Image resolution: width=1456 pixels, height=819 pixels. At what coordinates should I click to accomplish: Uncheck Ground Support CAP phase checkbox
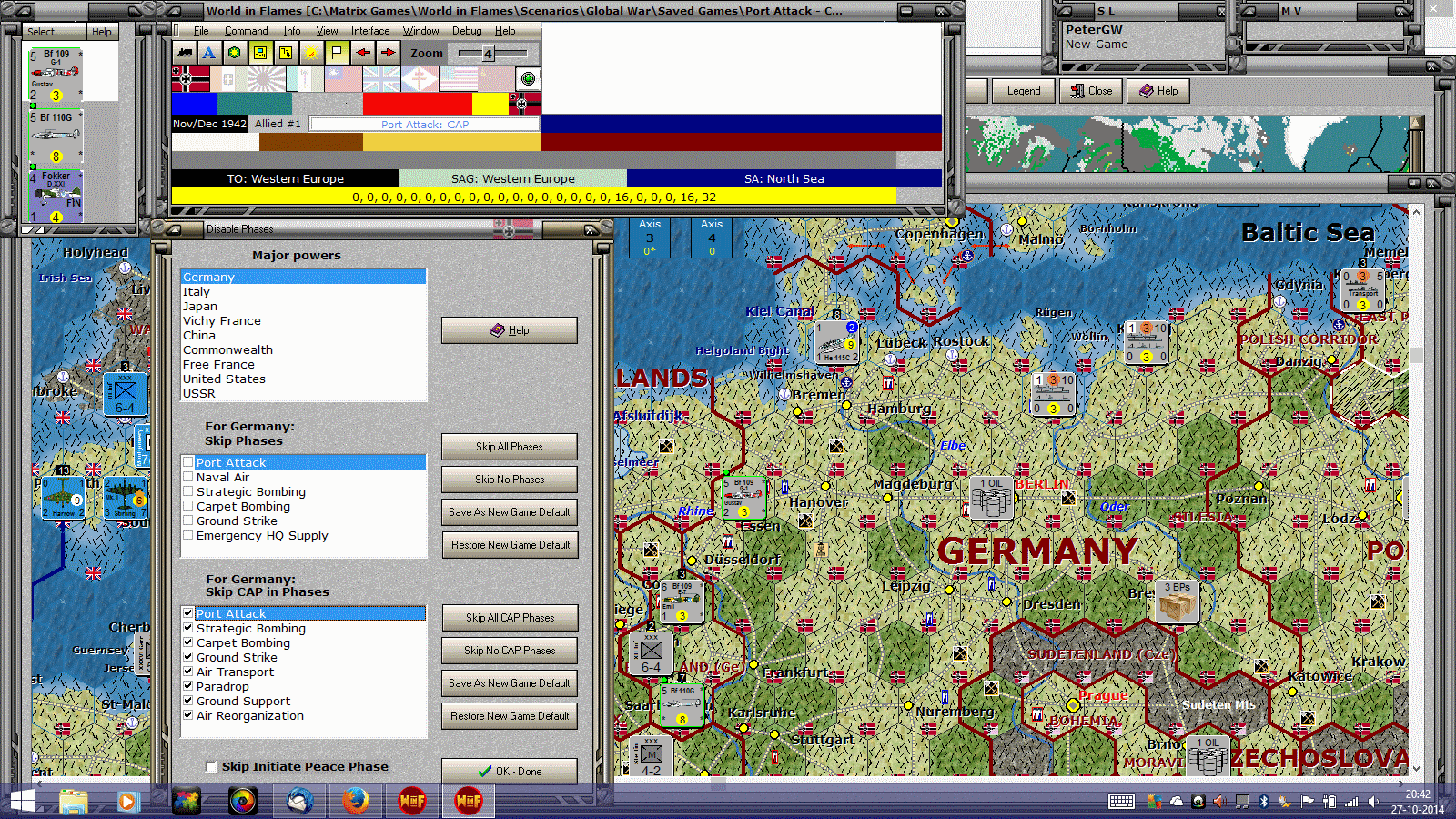pos(188,701)
